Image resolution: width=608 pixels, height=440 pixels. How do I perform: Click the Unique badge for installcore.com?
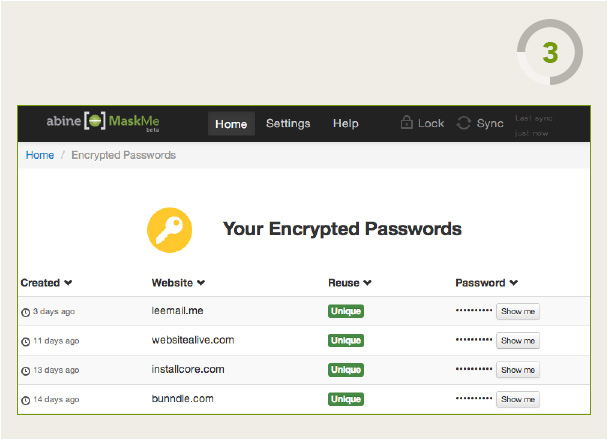click(x=346, y=370)
